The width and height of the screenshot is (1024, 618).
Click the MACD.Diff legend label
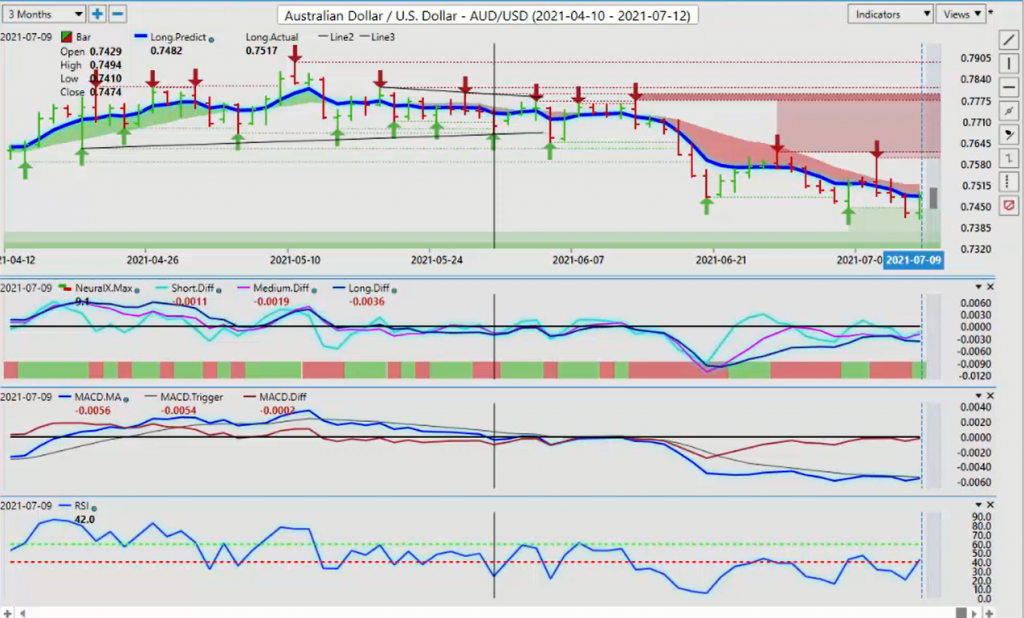pyautogui.click(x=282, y=397)
